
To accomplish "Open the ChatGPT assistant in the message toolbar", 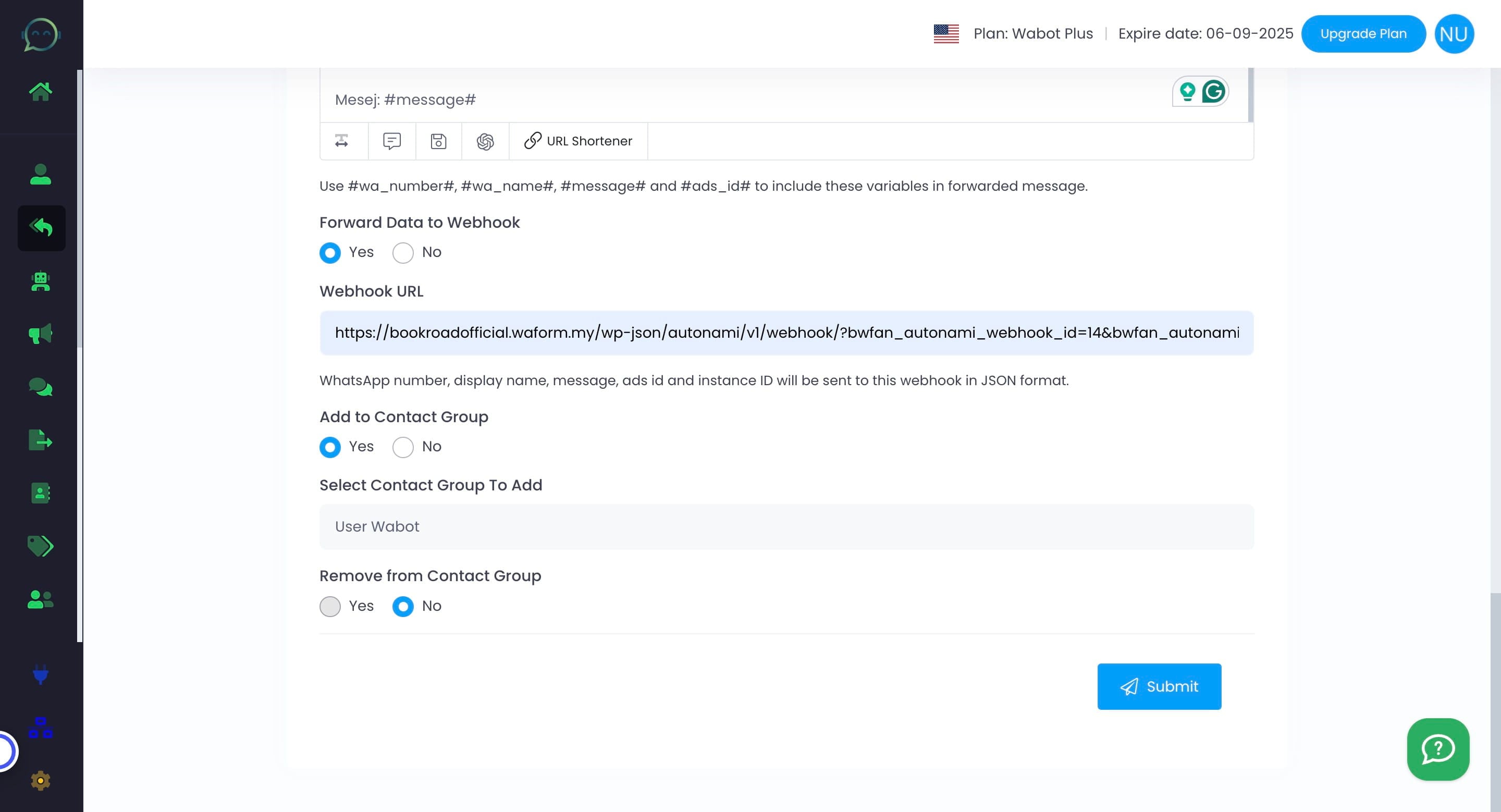I will coord(484,141).
